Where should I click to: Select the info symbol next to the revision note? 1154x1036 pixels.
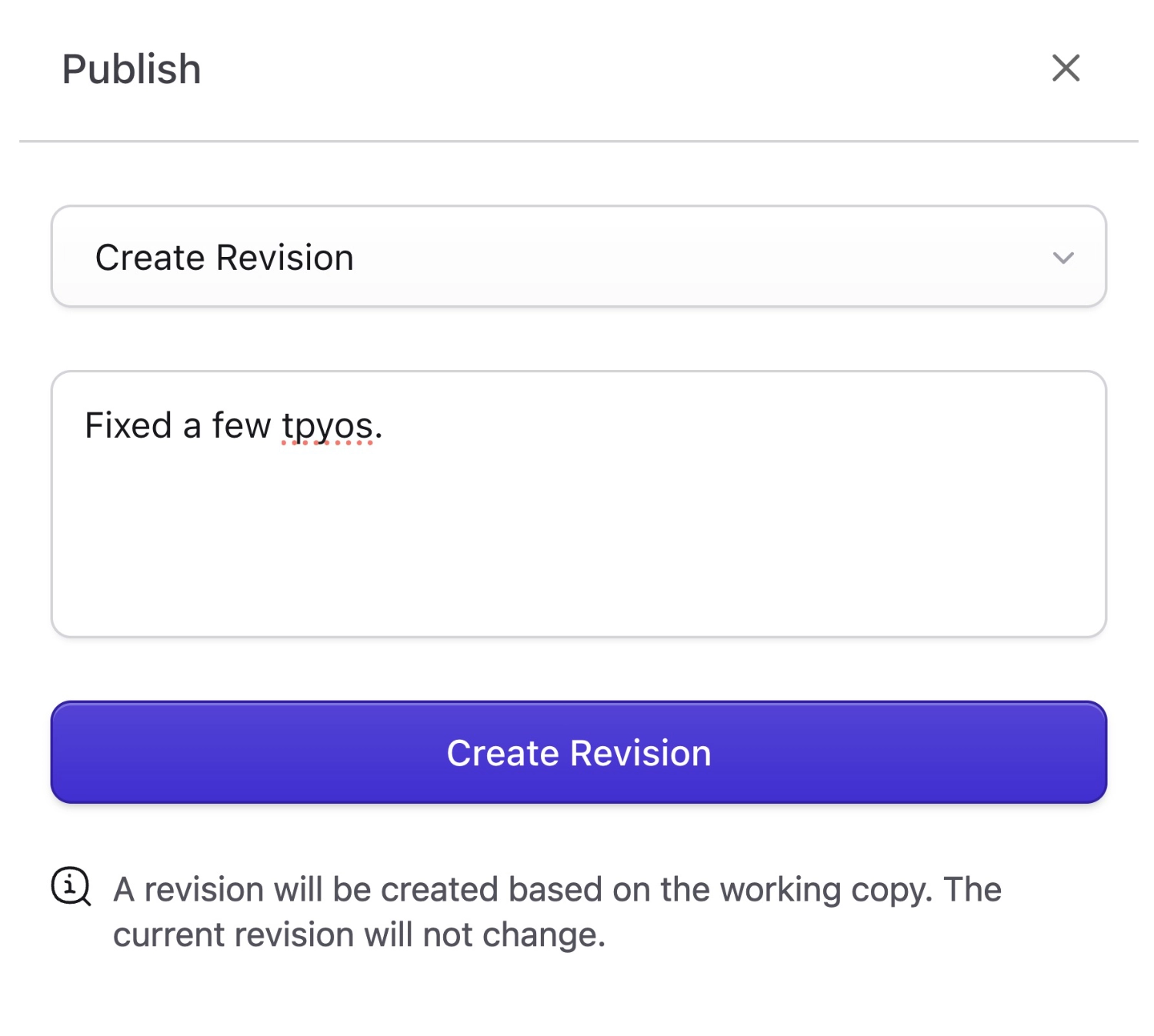click(x=70, y=890)
